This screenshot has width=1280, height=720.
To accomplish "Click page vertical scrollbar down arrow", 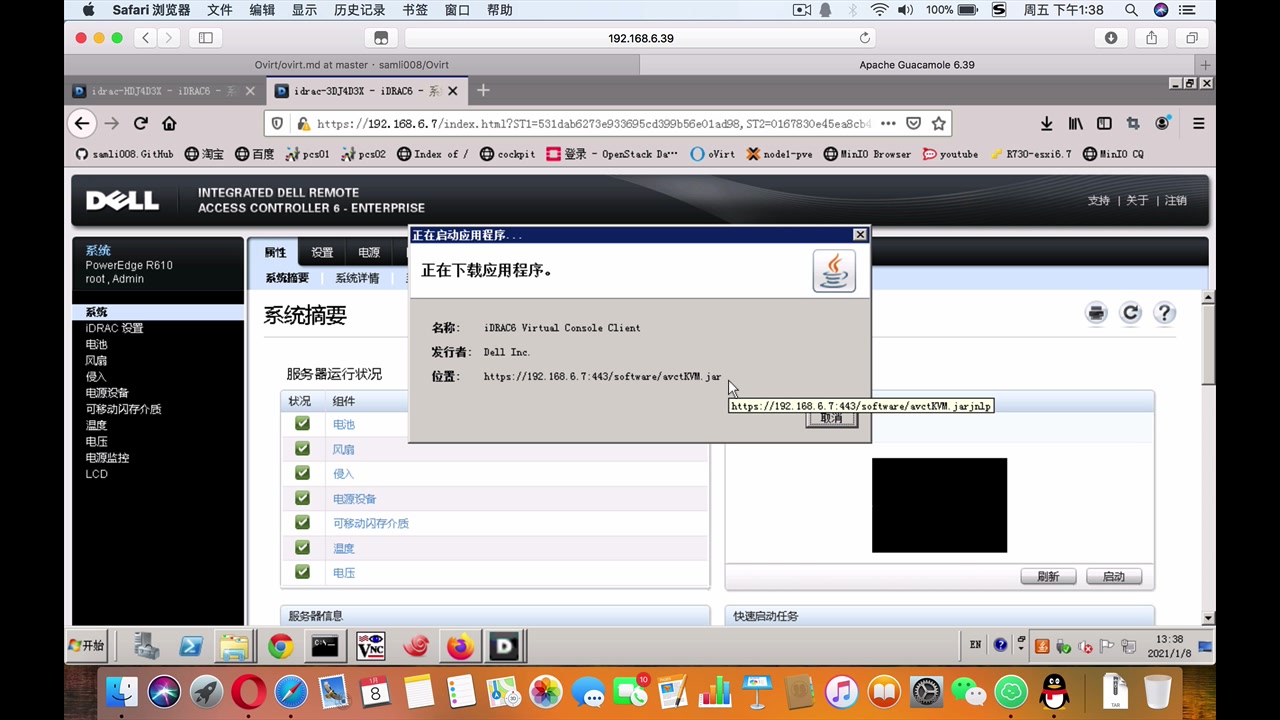I will click(x=1208, y=618).
